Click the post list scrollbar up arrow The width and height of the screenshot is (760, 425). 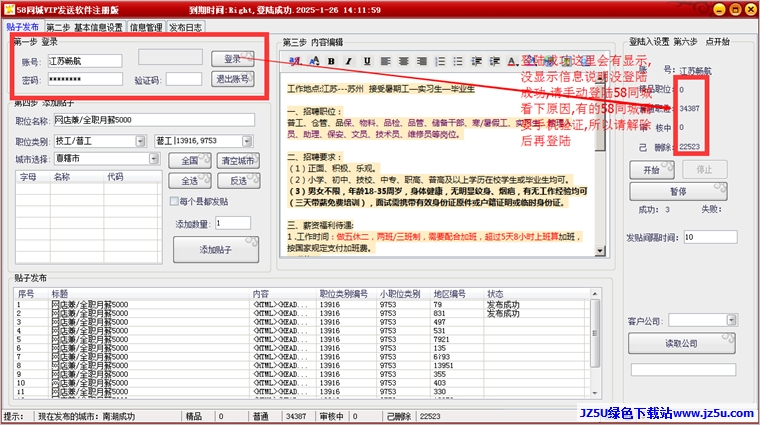click(x=595, y=294)
